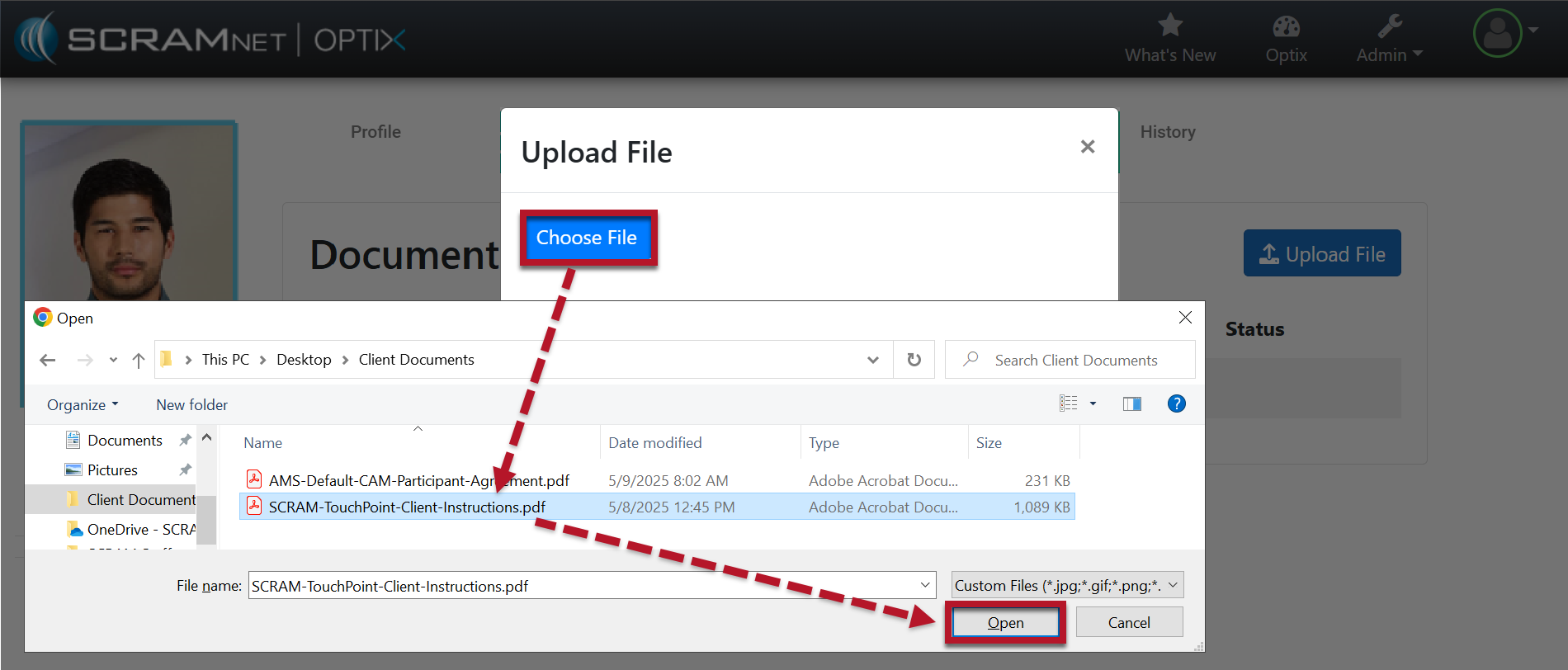
Task: Switch to the History tab
Action: coord(1167,132)
